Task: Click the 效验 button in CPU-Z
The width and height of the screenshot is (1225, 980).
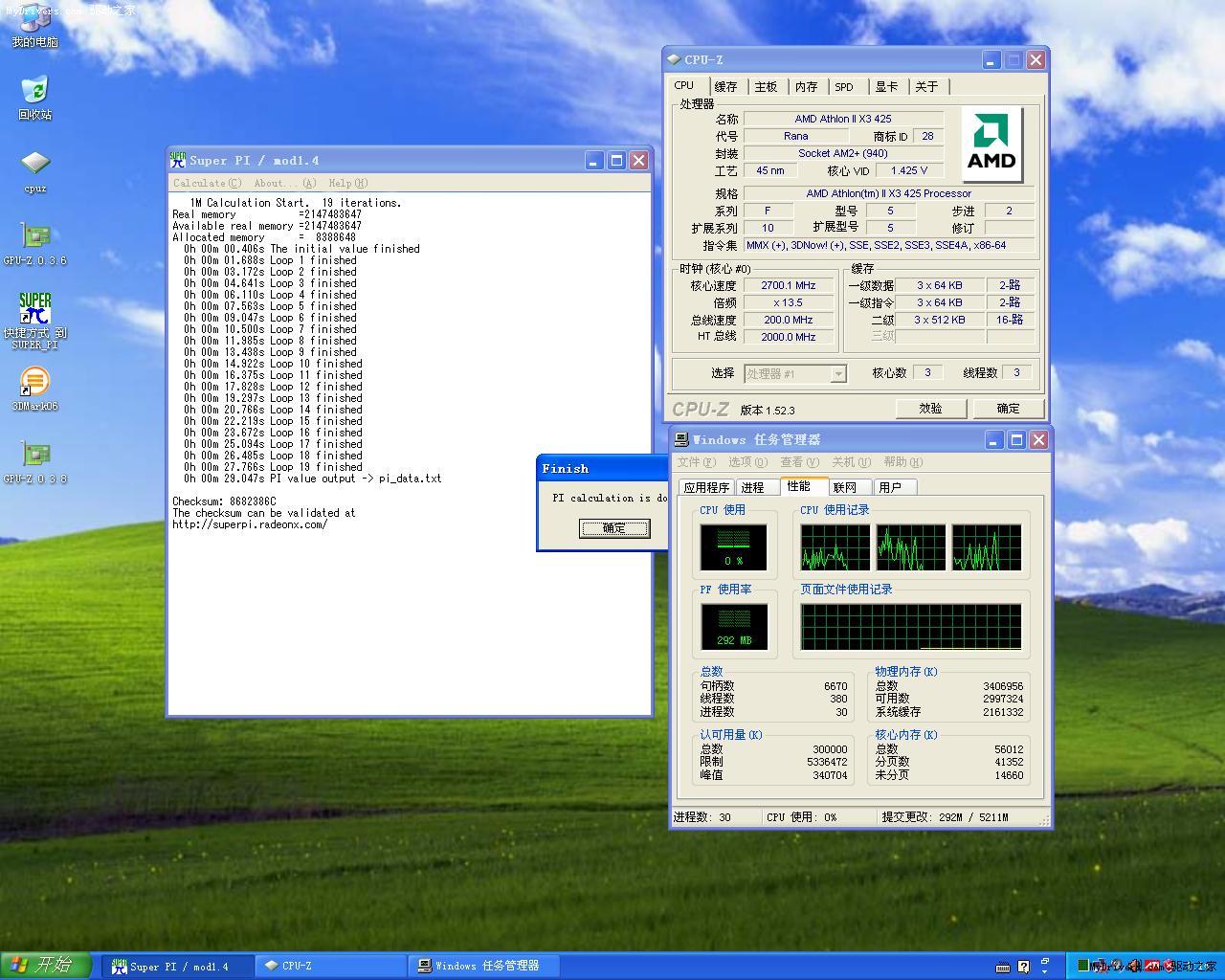Action: point(930,409)
